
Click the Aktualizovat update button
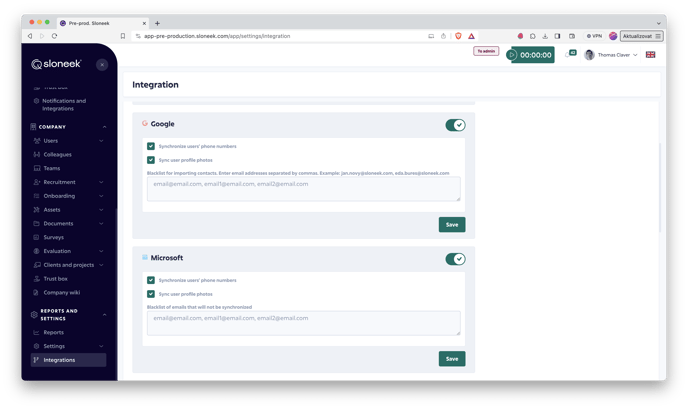pyautogui.click(x=641, y=36)
